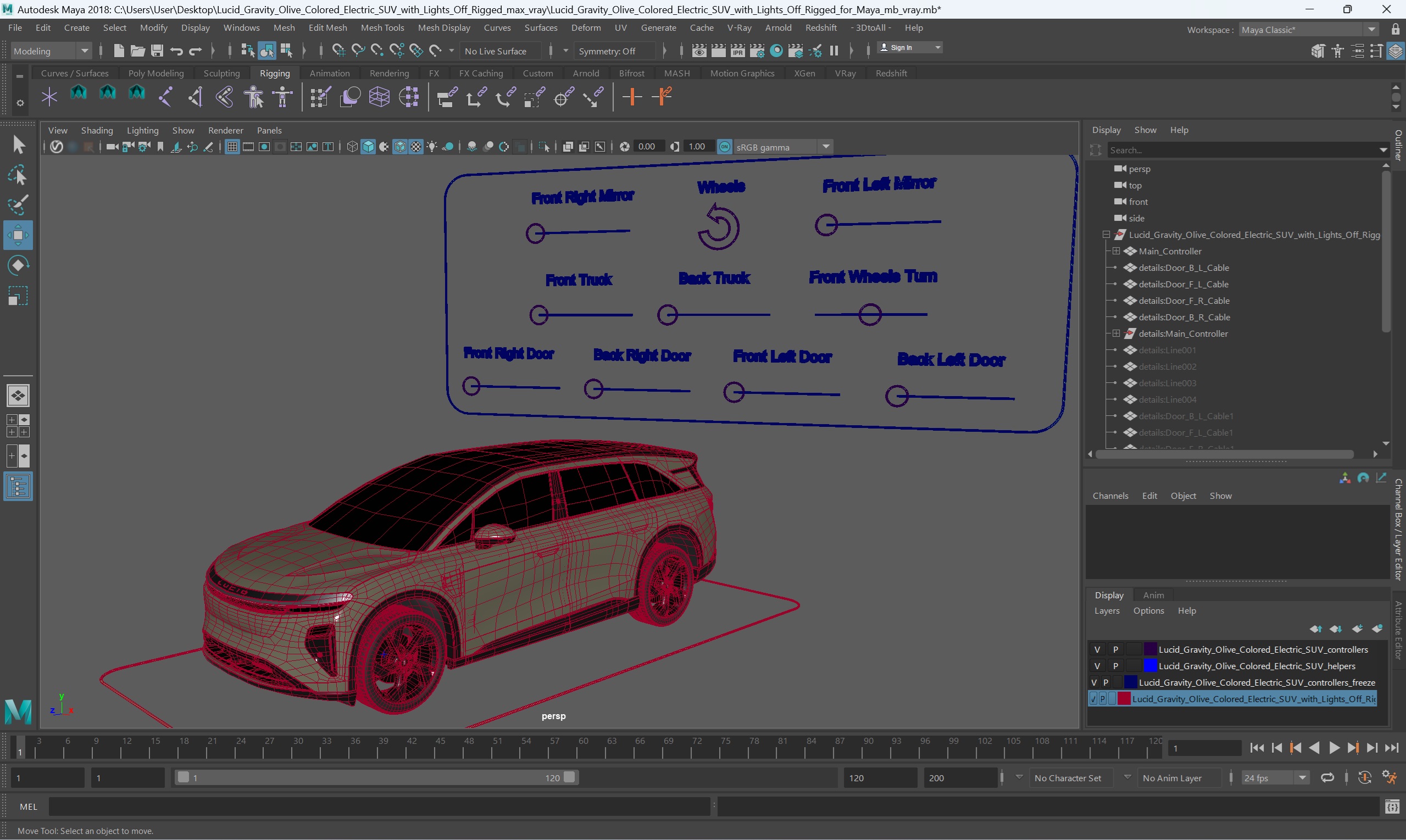Click the MEL script language button

pos(29,806)
